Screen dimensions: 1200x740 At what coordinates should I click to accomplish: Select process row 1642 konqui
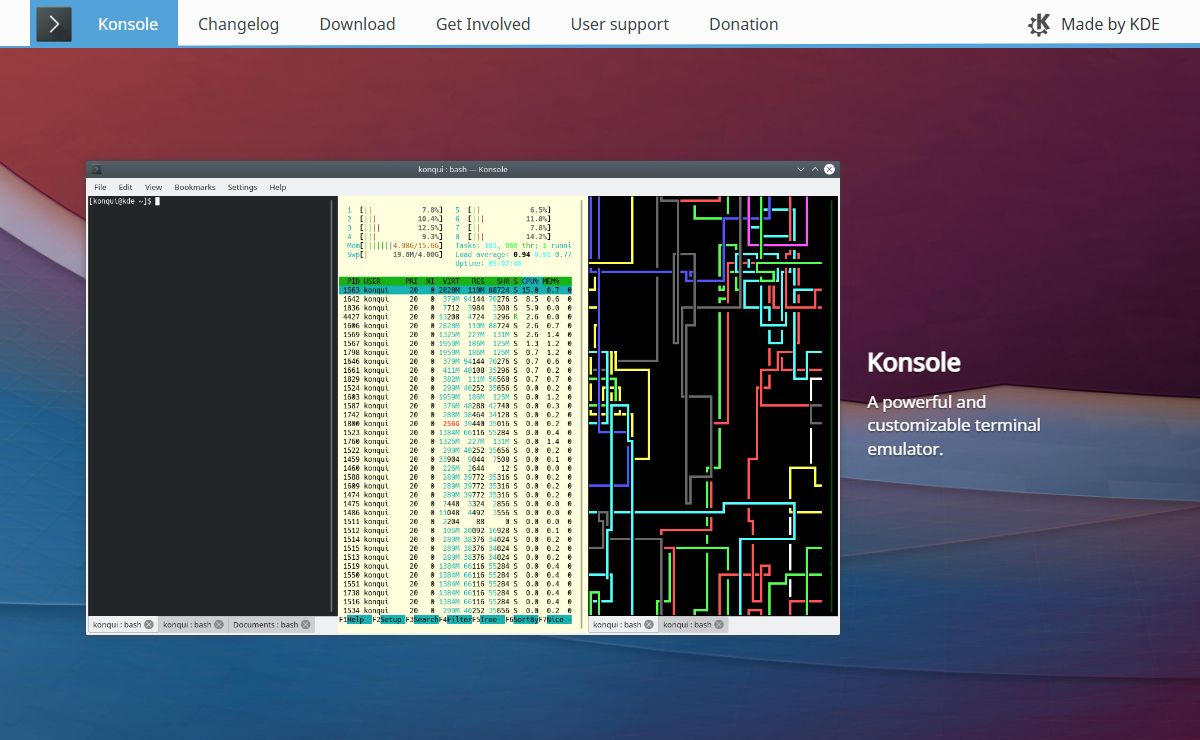(x=456, y=299)
